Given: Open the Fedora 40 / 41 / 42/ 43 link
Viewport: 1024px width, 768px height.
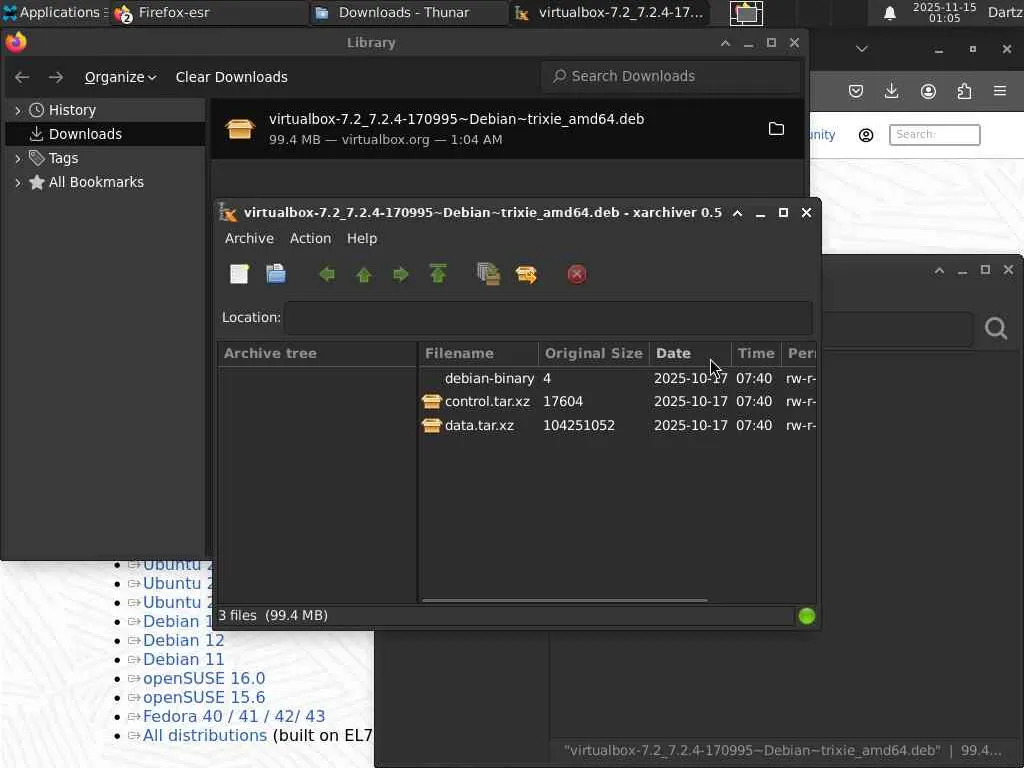Looking at the screenshot, I should pos(234,716).
